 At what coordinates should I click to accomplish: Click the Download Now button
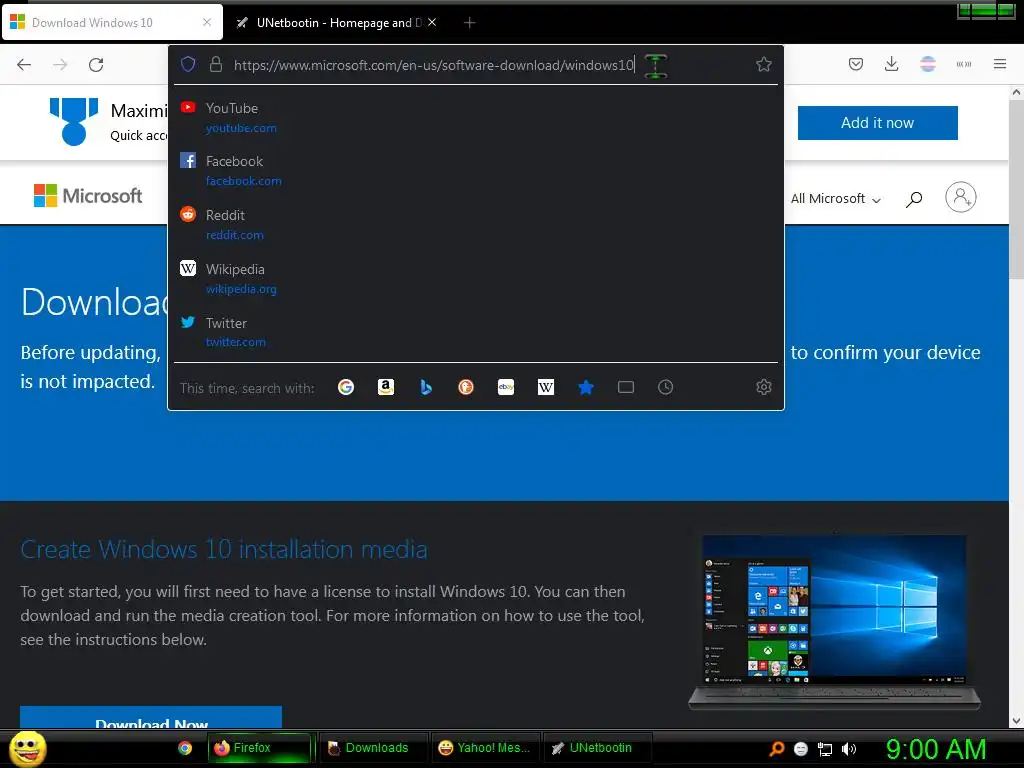pyautogui.click(x=151, y=717)
